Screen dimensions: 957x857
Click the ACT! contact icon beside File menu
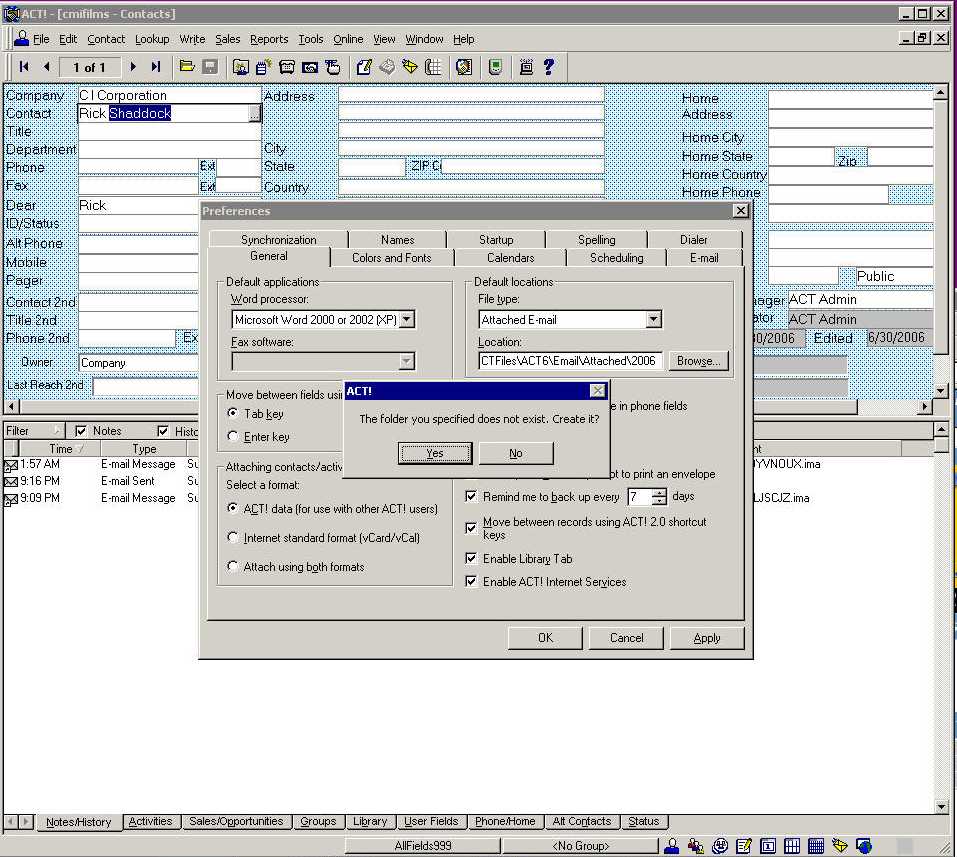click(x=22, y=38)
